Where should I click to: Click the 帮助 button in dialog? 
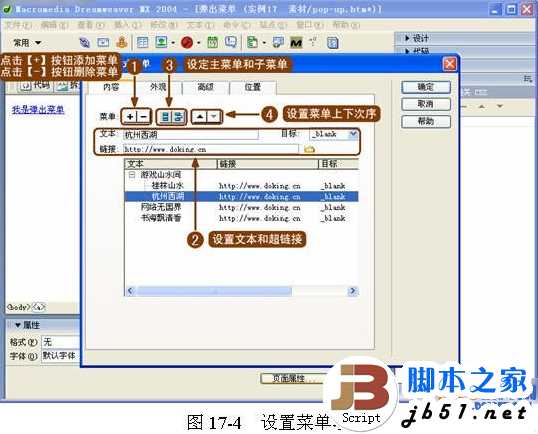coord(426,121)
